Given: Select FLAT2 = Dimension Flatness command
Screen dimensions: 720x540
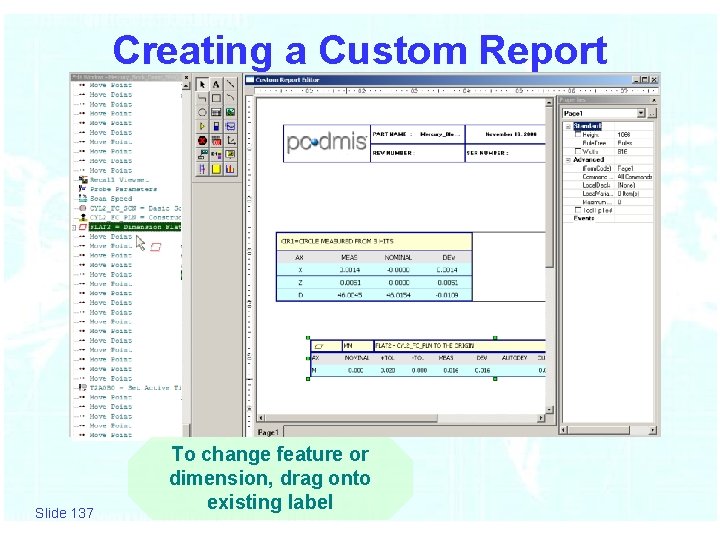Looking at the screenshot, I should point(135,227).
